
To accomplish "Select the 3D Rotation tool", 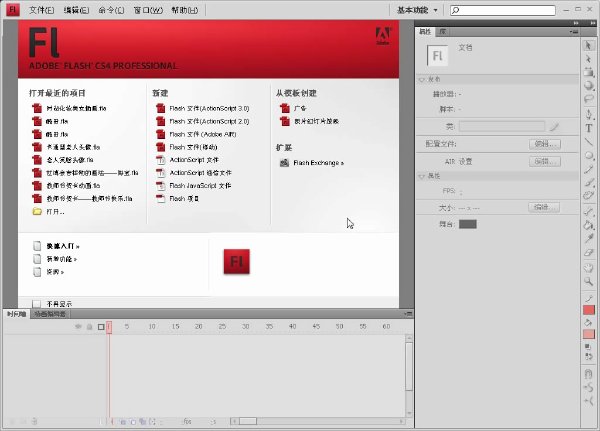I will (x=589, y=85).
